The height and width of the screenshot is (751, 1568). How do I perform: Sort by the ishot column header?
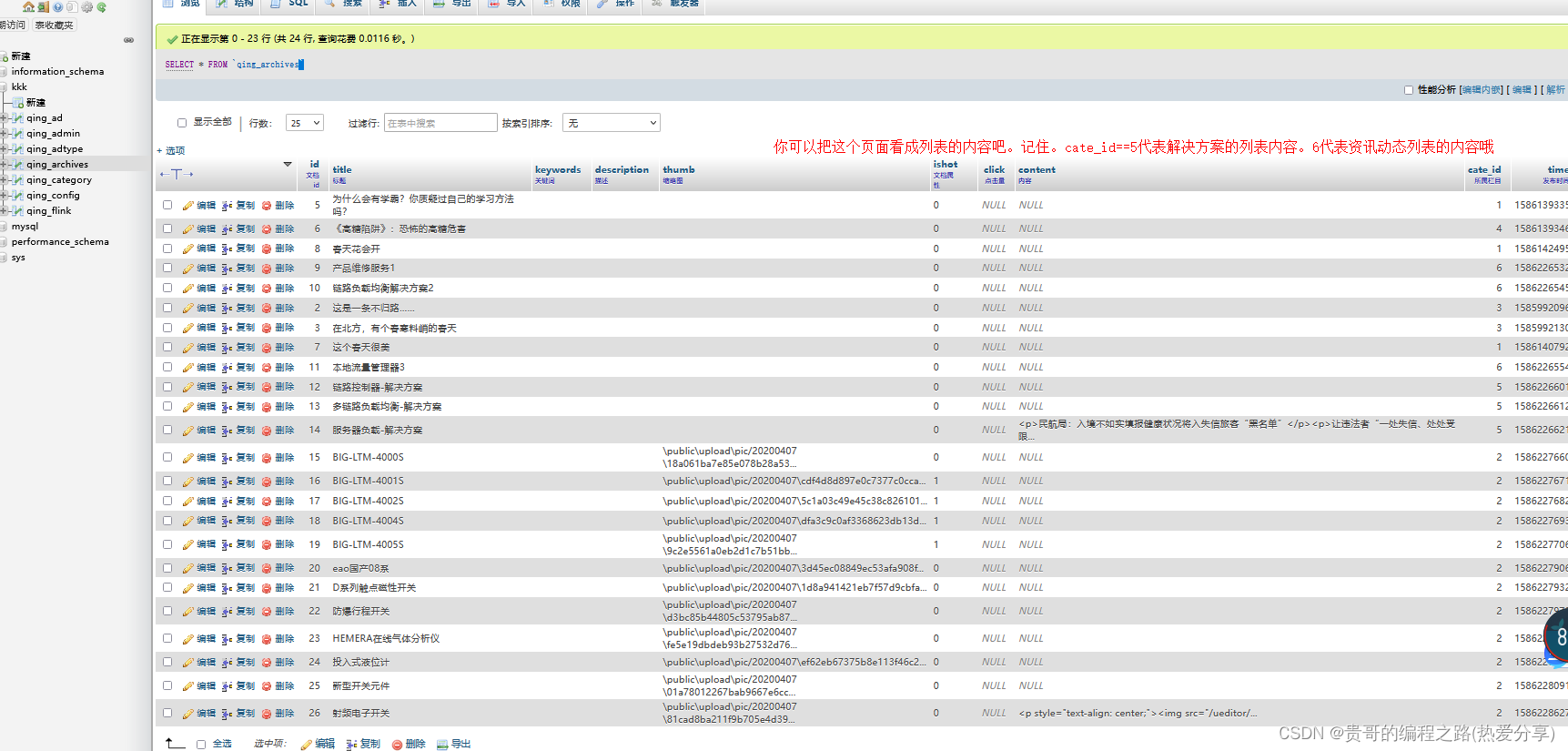946,165
